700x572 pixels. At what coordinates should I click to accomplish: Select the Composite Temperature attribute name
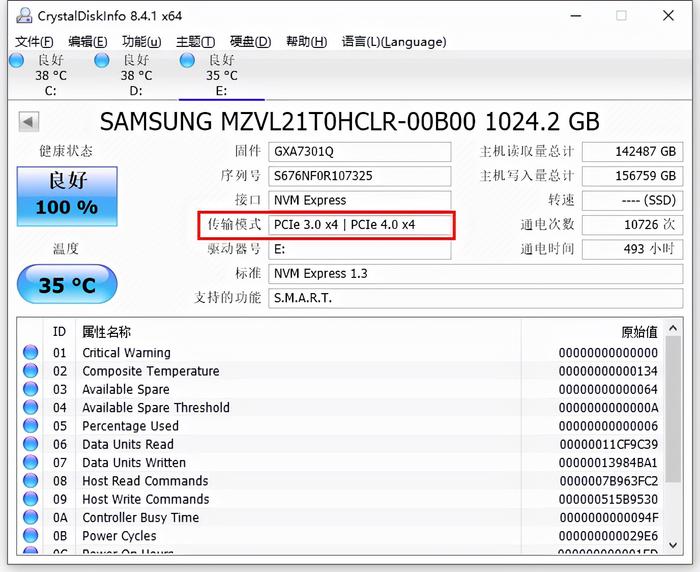click(x=151, y=371)
